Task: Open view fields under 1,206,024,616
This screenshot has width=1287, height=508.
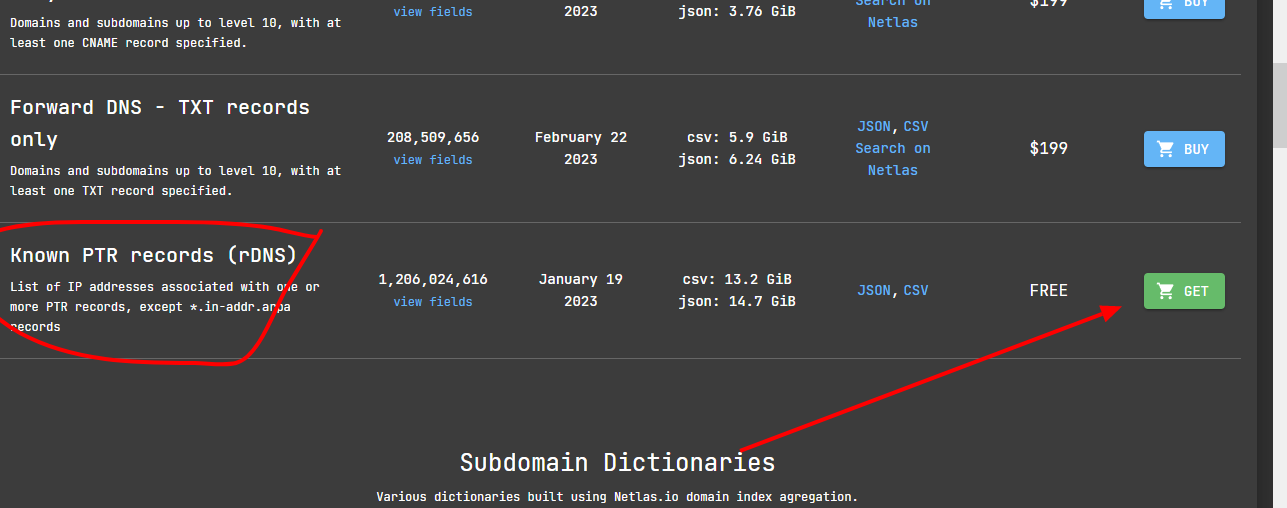Action: [433, 302]
